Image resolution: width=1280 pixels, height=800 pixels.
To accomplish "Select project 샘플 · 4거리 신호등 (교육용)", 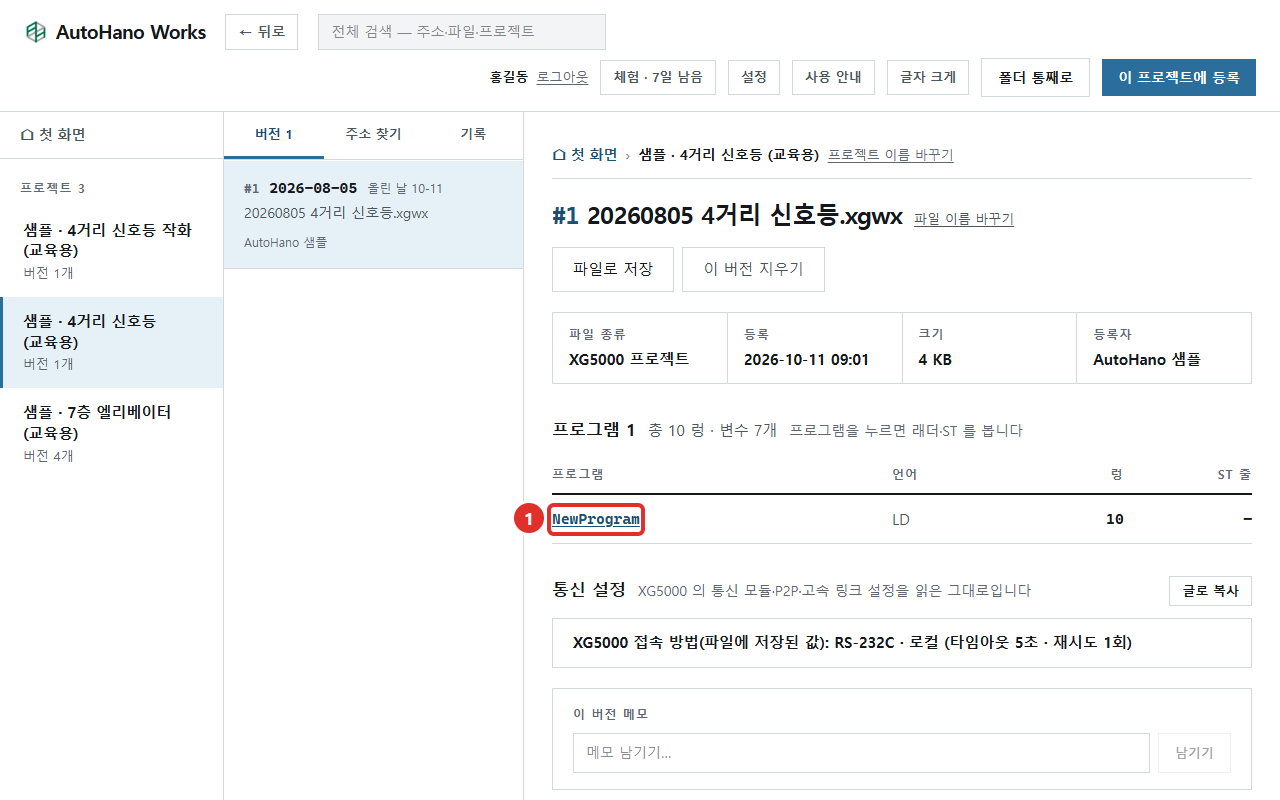I will [x=111, y=342].
